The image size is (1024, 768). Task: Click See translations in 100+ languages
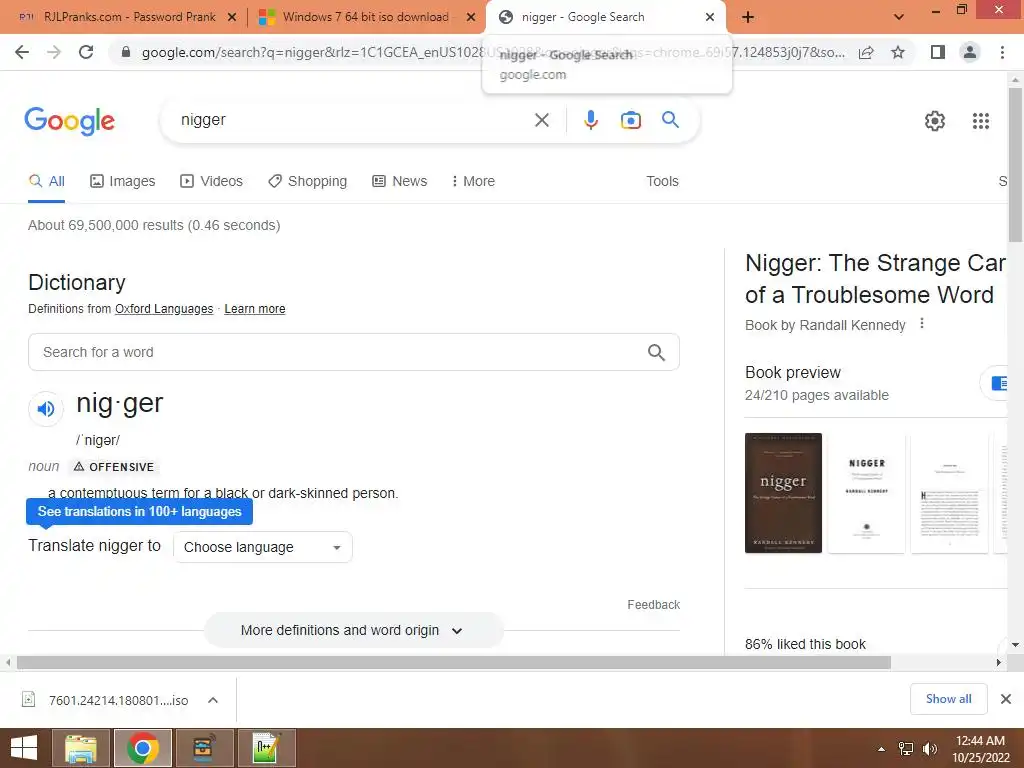coord(139,511)
